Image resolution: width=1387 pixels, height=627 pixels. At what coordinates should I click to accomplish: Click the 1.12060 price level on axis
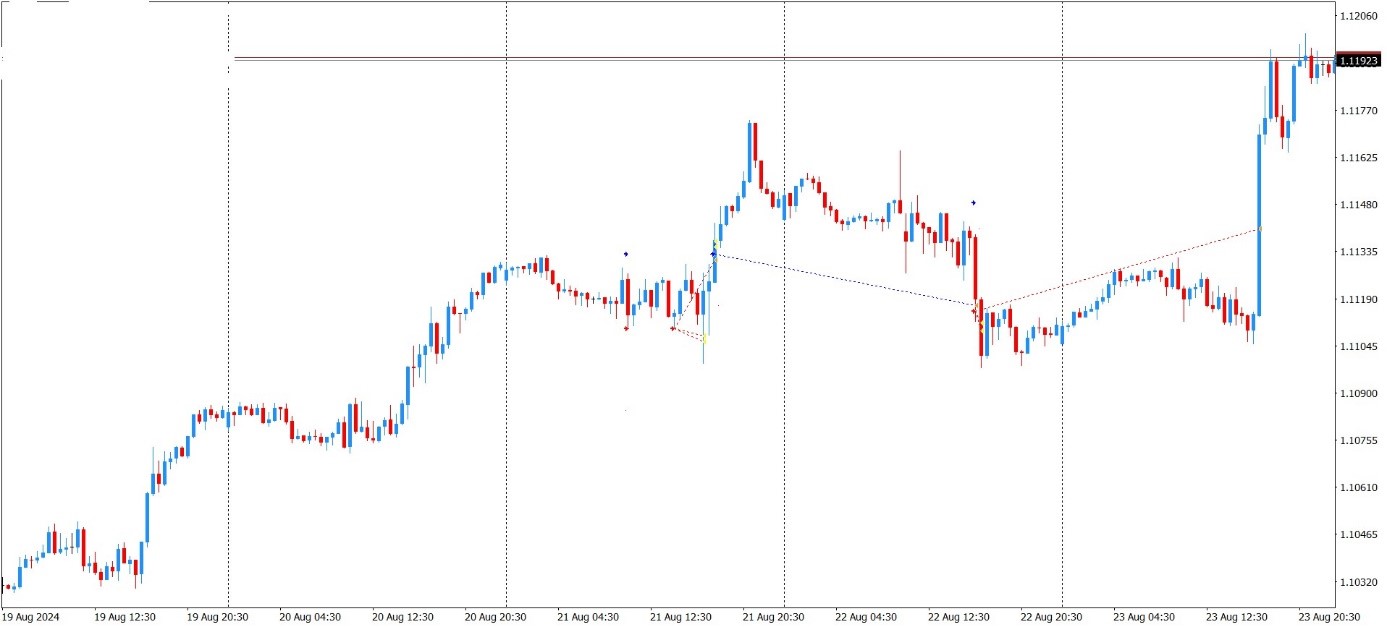(x=1360, y=17)
